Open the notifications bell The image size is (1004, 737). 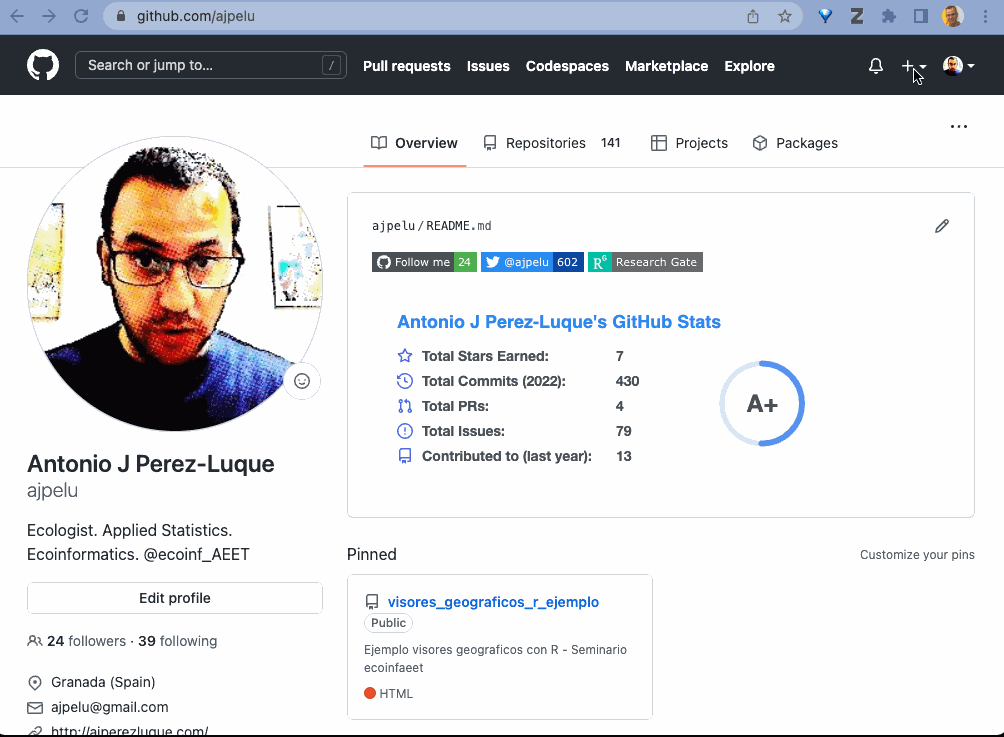pos(876,66)
